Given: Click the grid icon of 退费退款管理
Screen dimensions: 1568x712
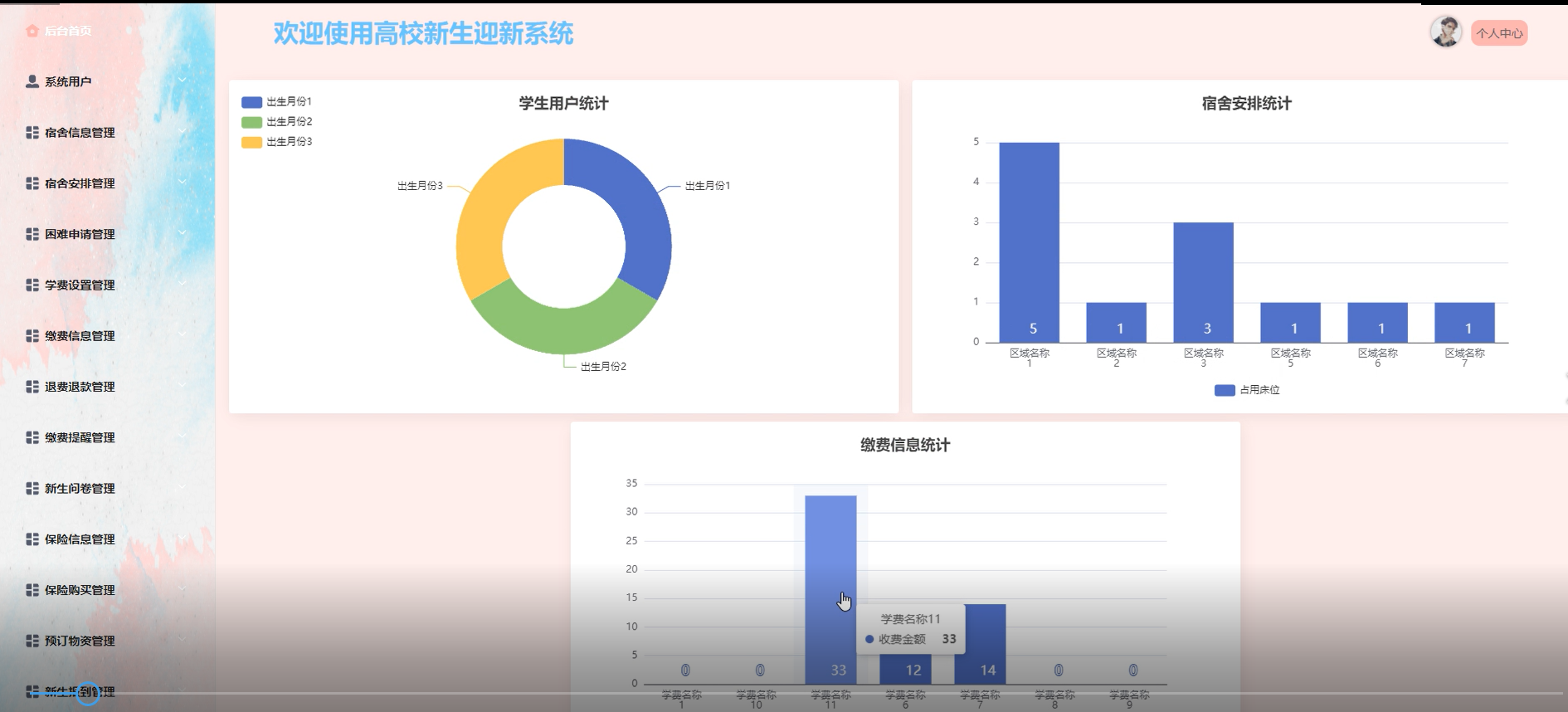Looking at the screenshot, I should [32, 387].
